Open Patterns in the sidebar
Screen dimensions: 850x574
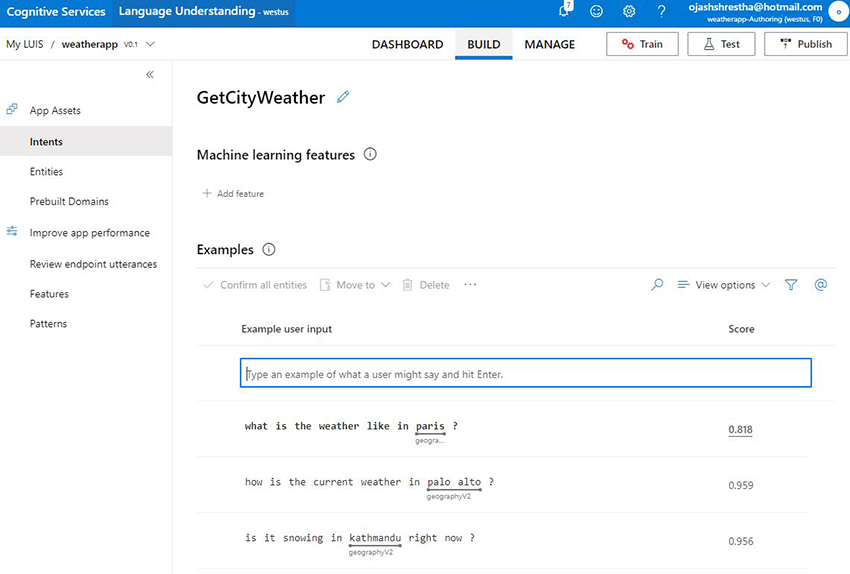click(x=48, y=324)
